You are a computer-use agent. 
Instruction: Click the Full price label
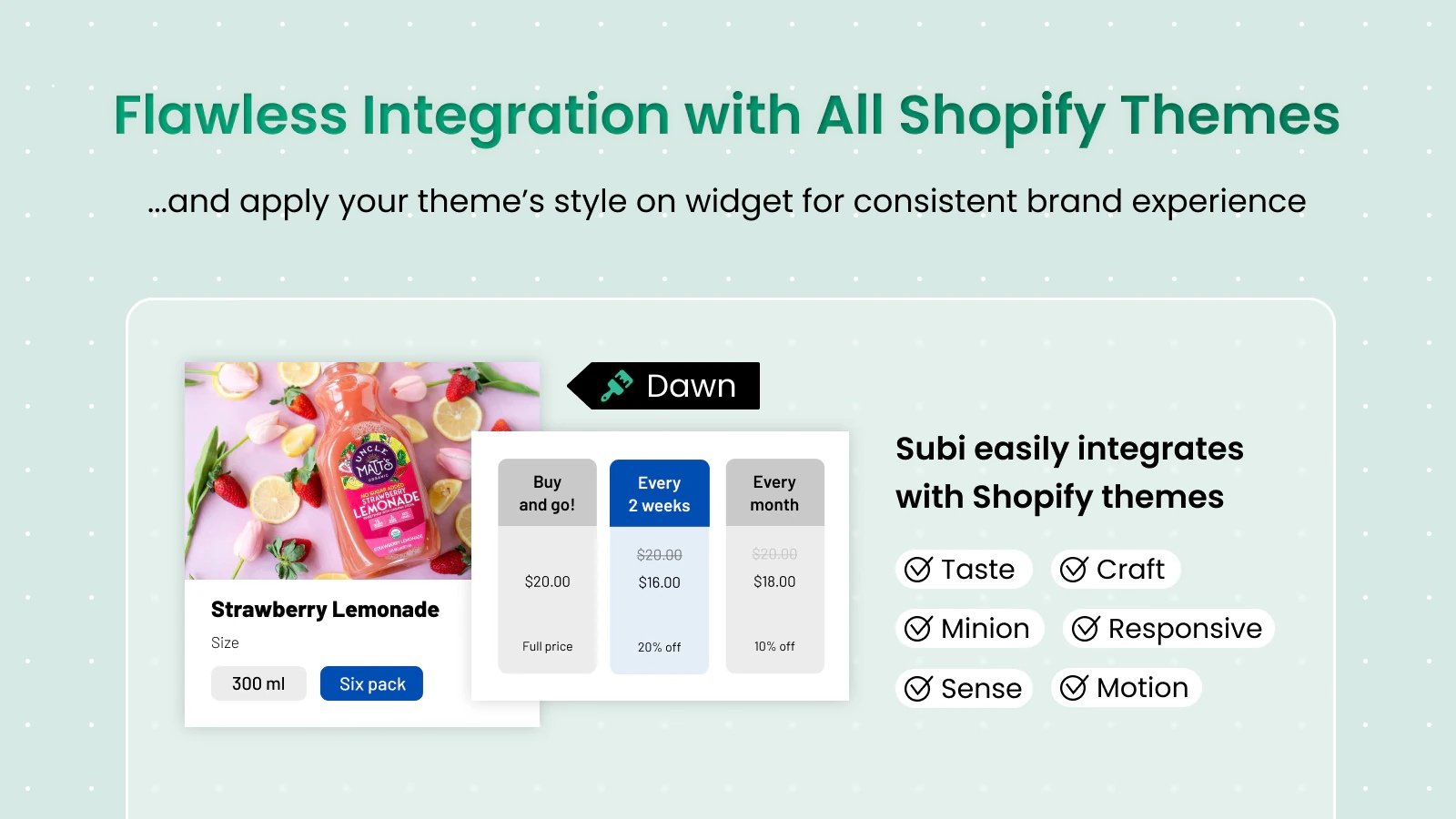(x=547, y=646)
